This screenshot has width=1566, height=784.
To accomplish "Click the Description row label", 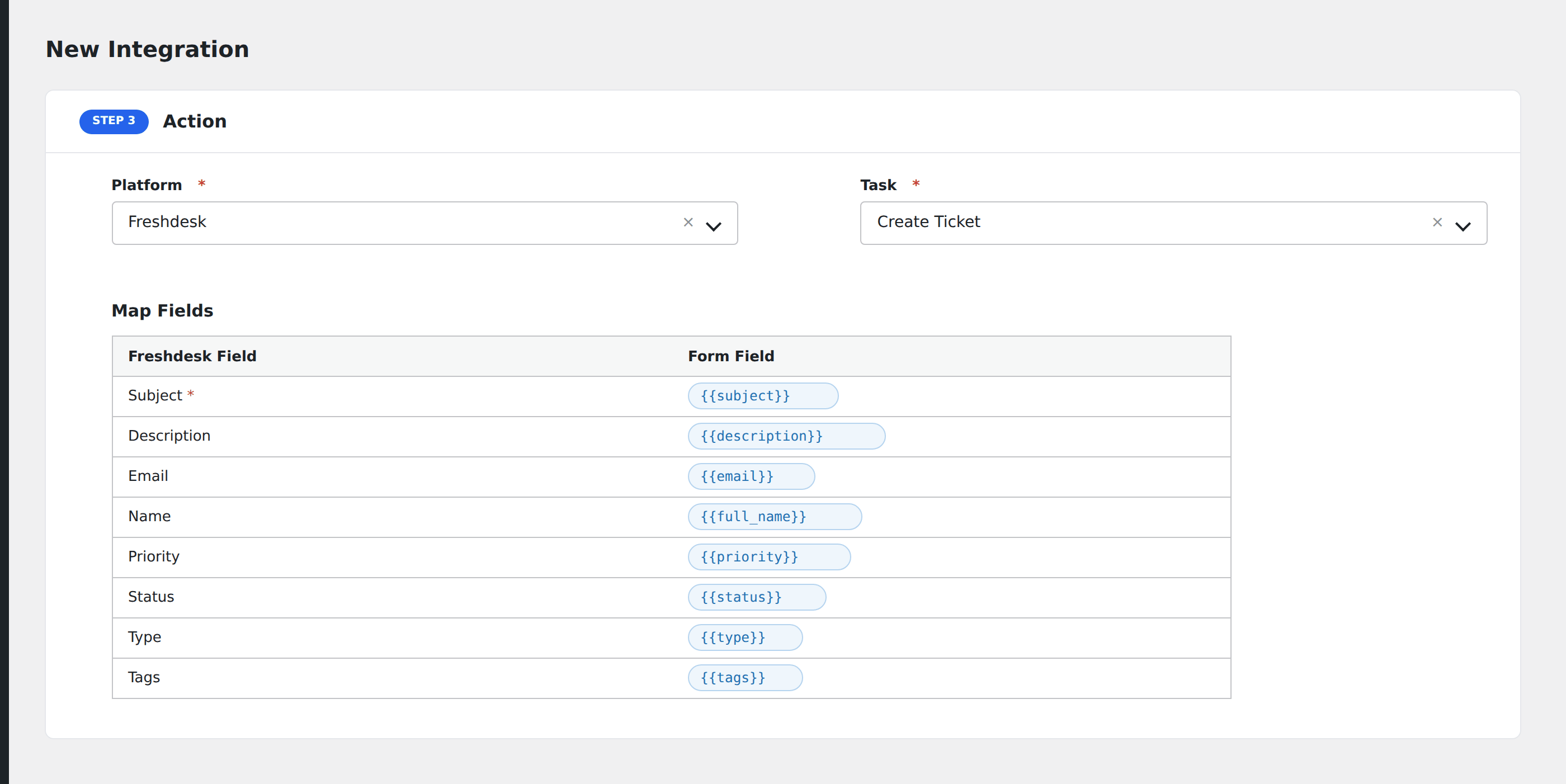I will click(169, 436).
